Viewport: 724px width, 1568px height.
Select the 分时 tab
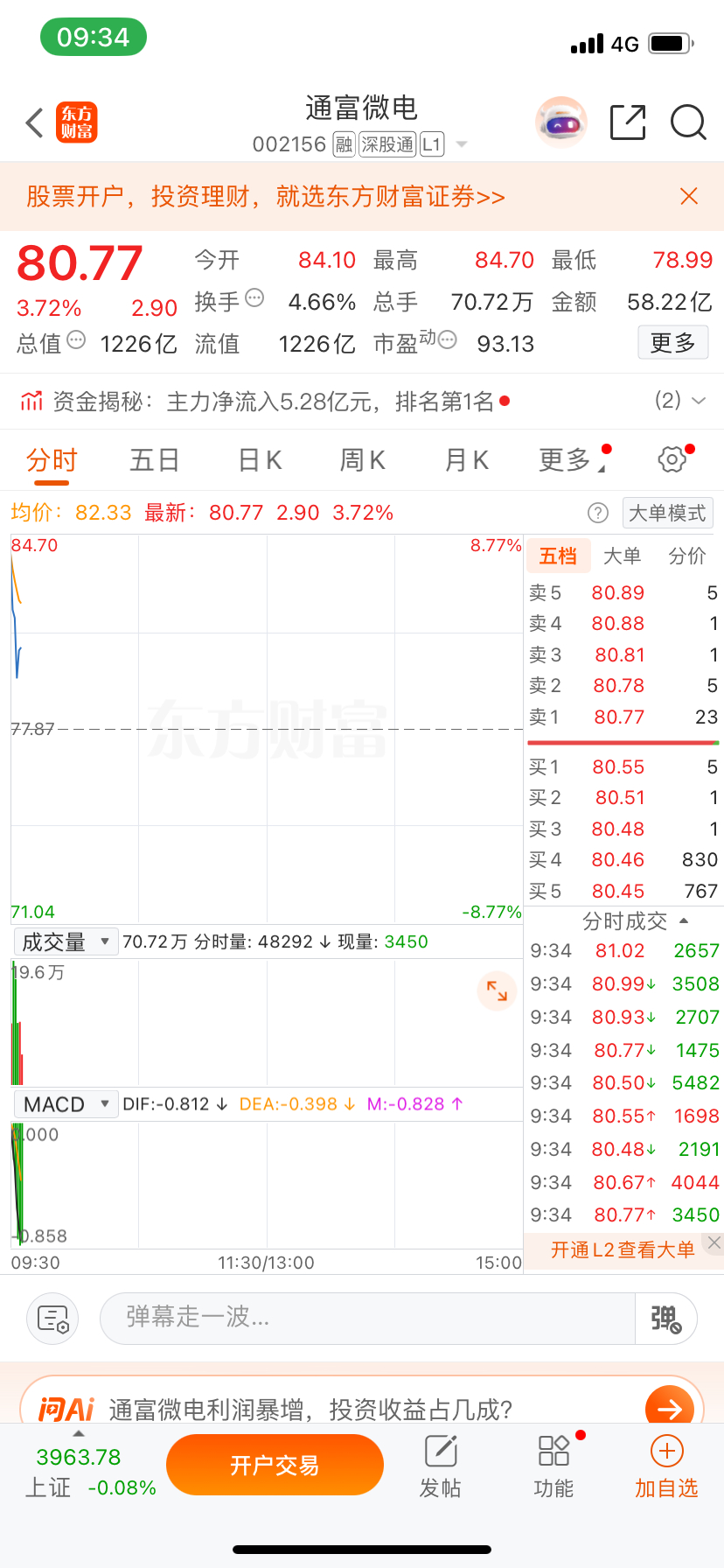[52, 459]
